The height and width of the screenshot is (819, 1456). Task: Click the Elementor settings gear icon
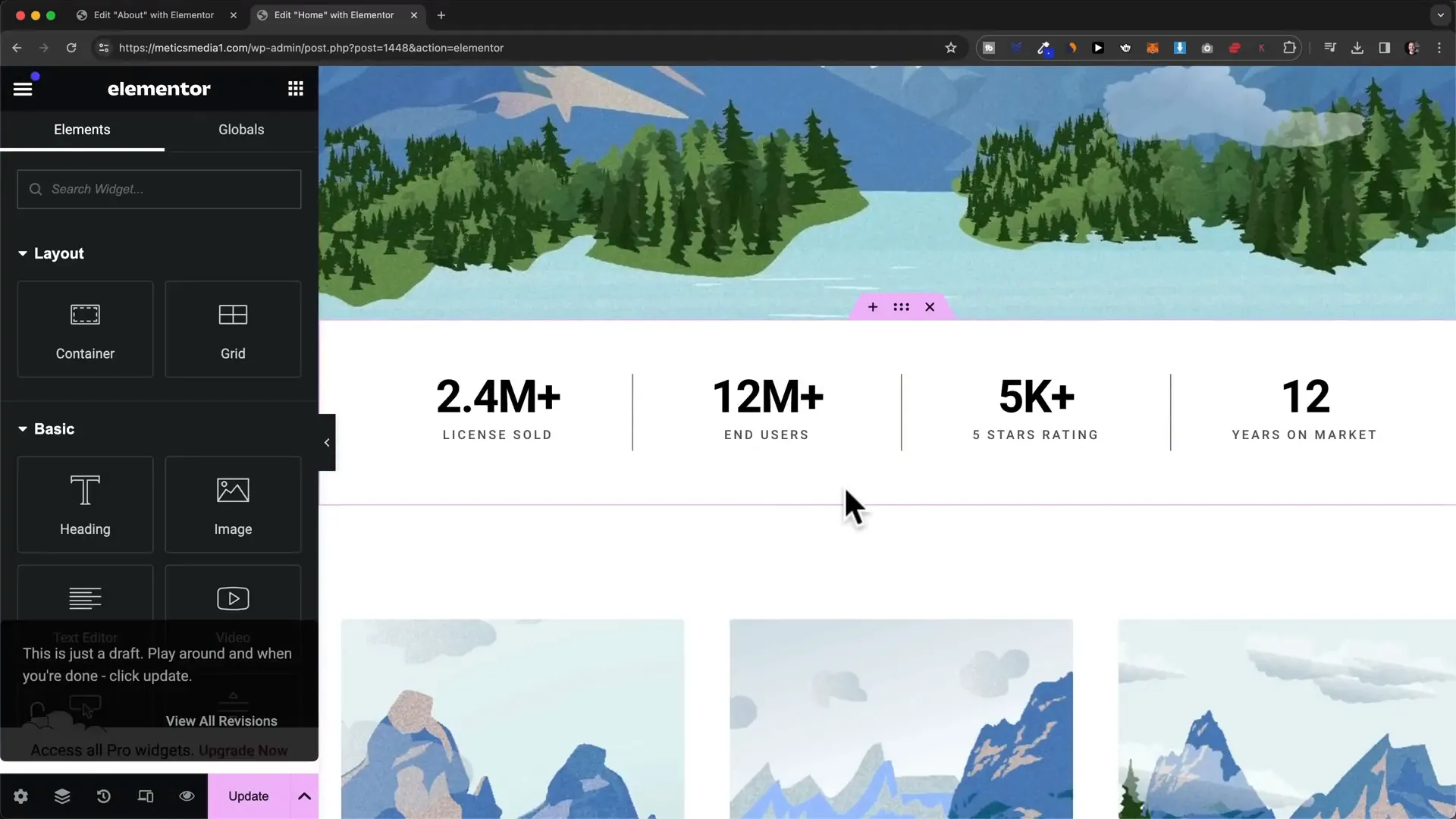click(21, 796)
